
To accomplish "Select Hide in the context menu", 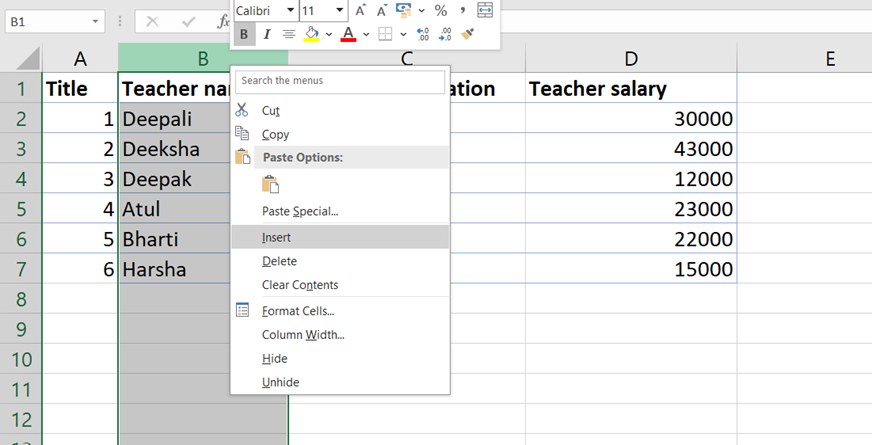I will tap(275, 358).
